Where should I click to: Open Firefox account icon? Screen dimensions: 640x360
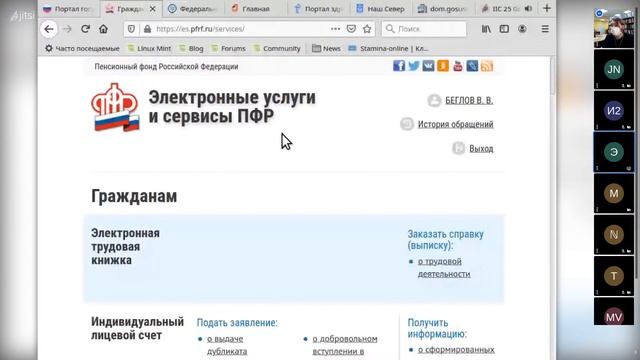tap(522, 29)
